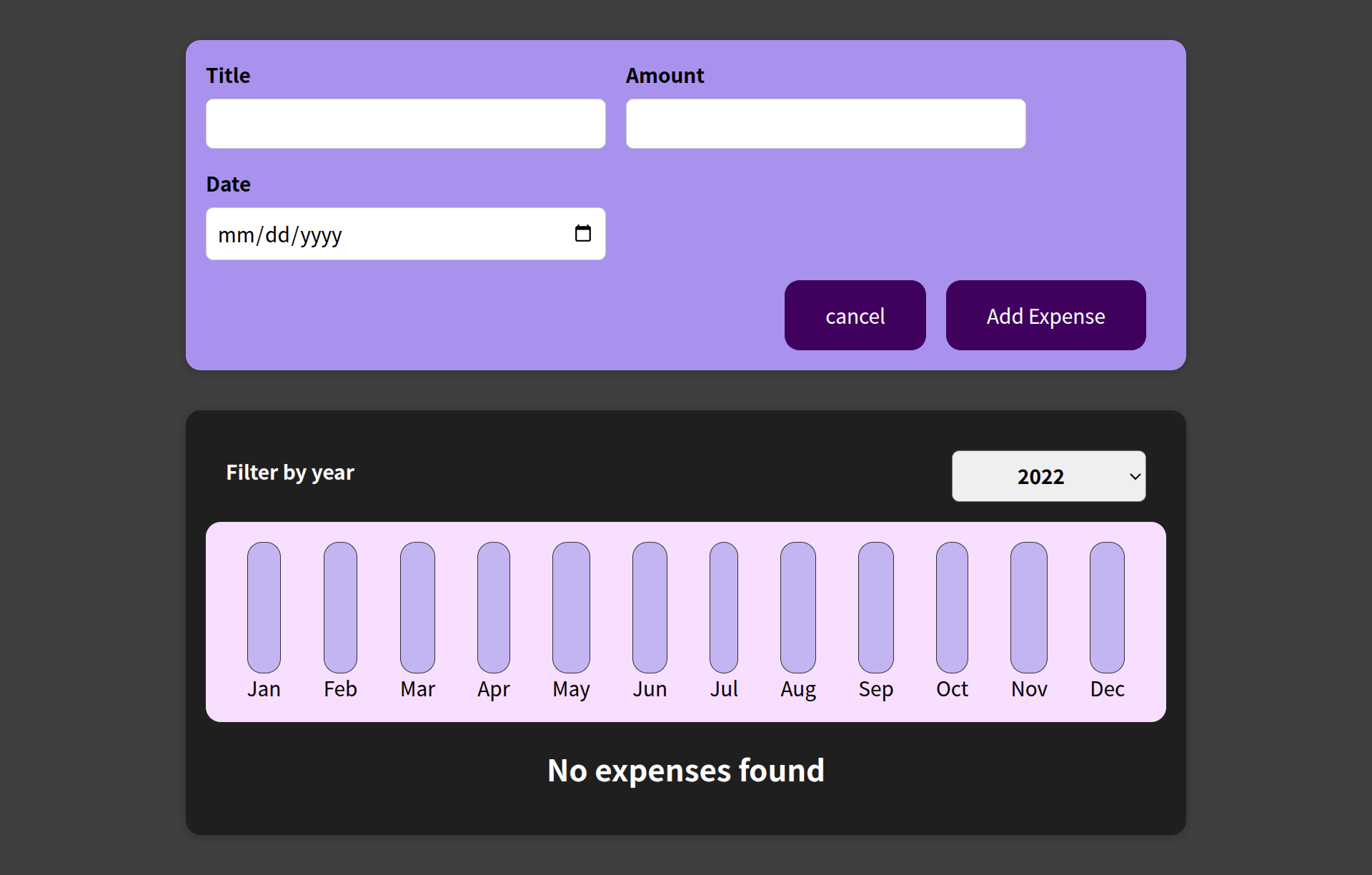This screenshot has width=1372, height=875.
Task: Click the mm/dd/yyyy date field
Action: tap(357, 233)
